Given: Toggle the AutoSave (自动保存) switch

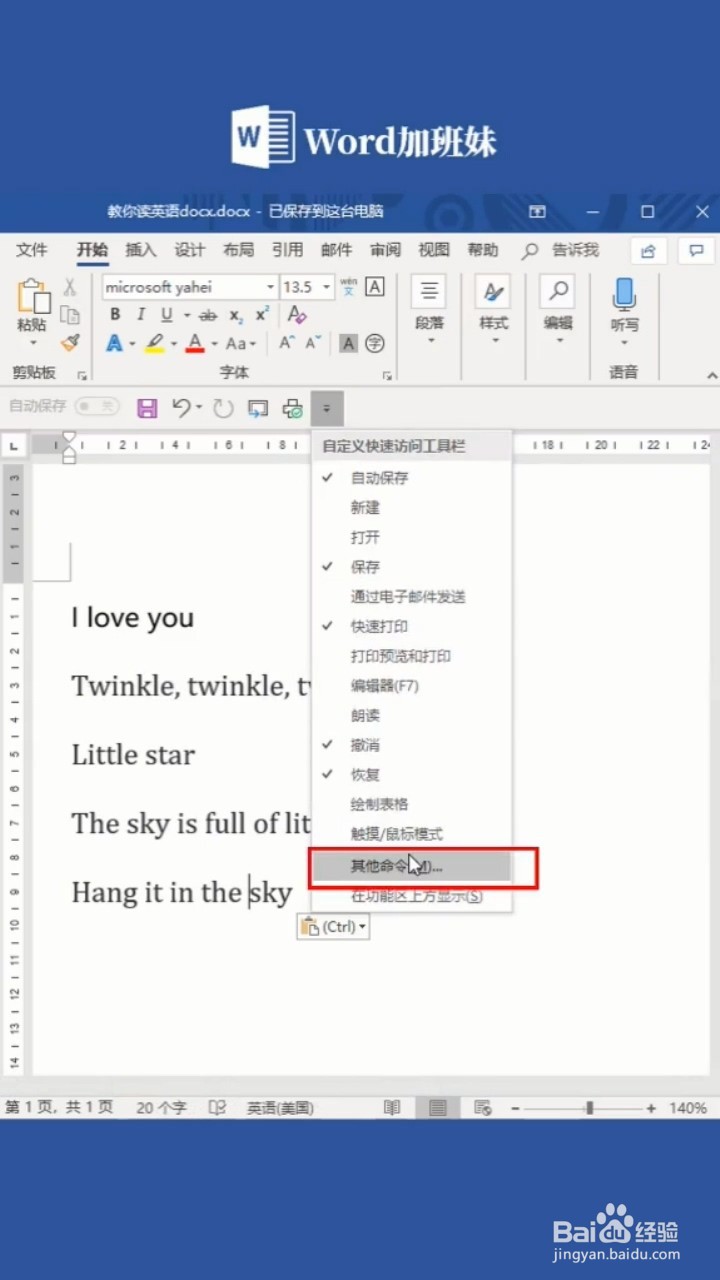Looking at the screenshot, I should tap(97, 407).
